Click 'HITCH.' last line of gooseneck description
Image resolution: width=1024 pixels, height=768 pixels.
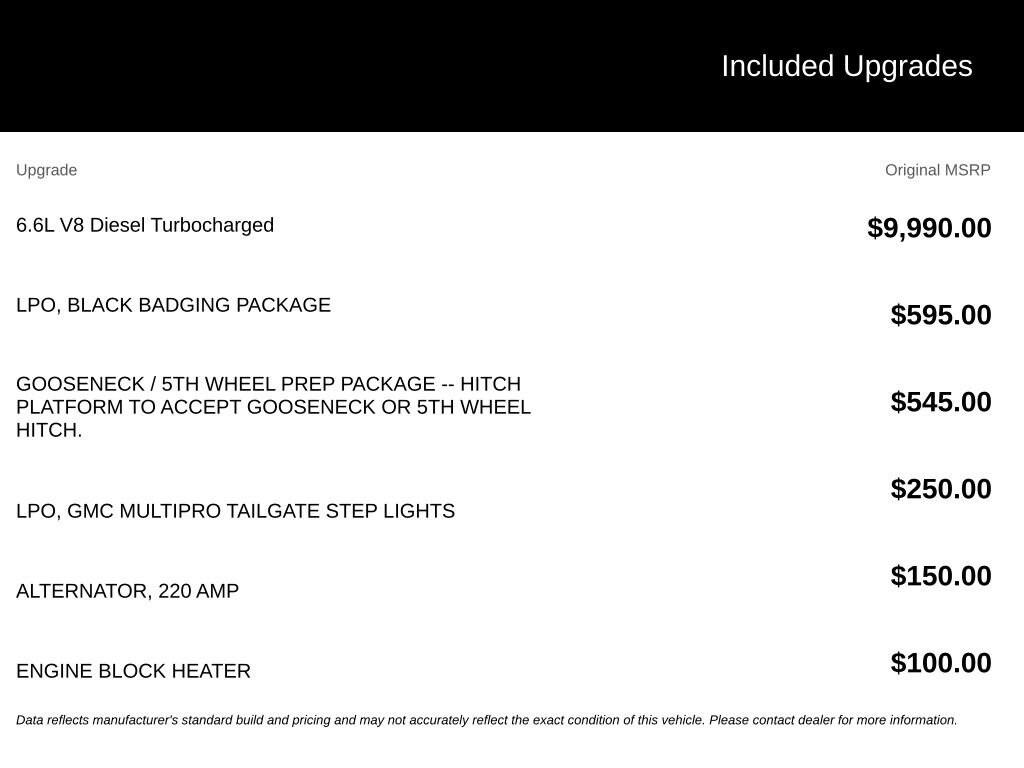(x=49, y=430)
